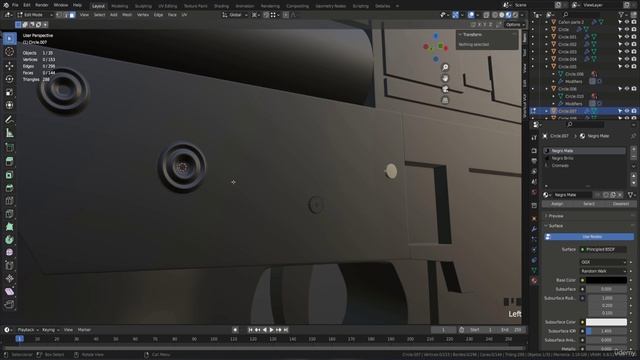Image resolution: width=640 pixels, height=360 pixels.
Task: Select the Inset Faces tool
Action: pos(9,175)
